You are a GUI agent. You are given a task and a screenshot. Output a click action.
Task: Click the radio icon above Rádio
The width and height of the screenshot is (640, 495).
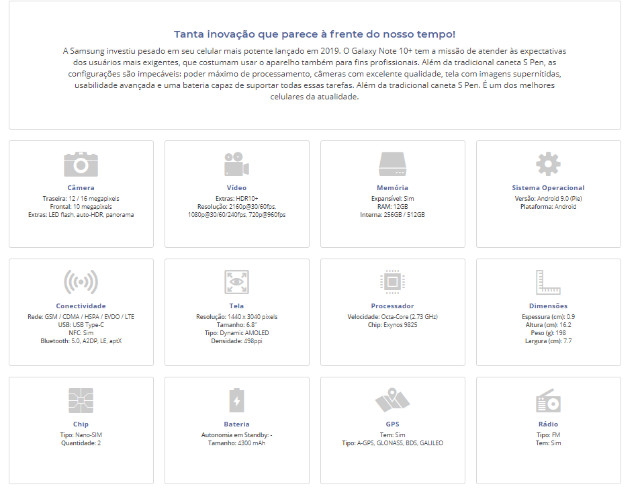click(x=548, y=400)
